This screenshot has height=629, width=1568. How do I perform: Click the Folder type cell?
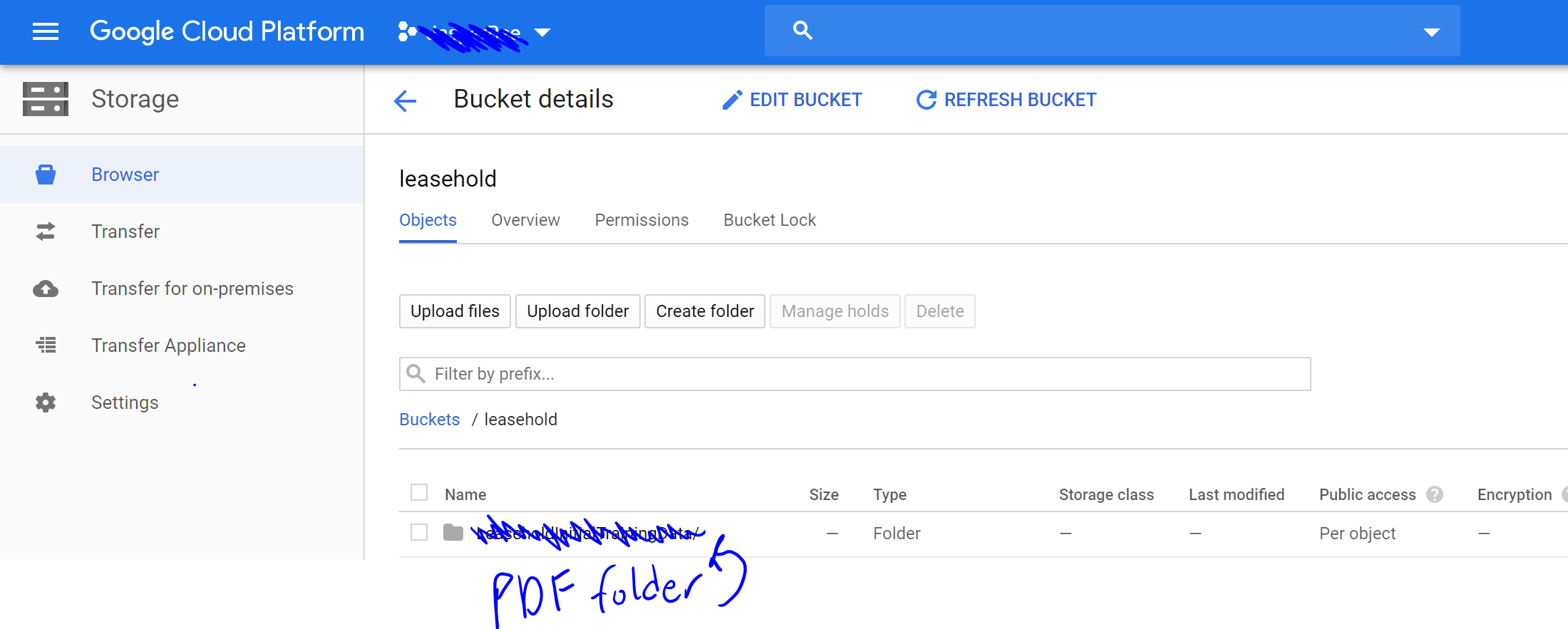tap(897, 534)
